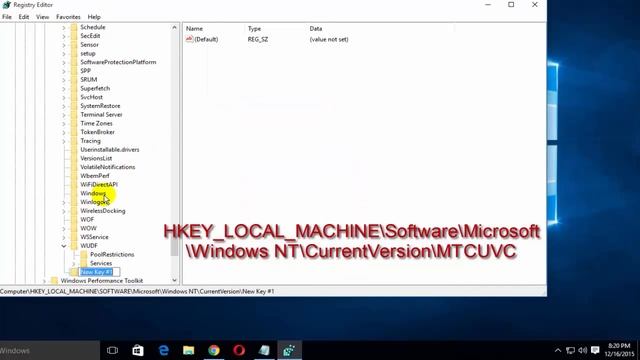Select the PoolRestrictions folder icon
The image size is (640, 360).
[x=84, y=254]
